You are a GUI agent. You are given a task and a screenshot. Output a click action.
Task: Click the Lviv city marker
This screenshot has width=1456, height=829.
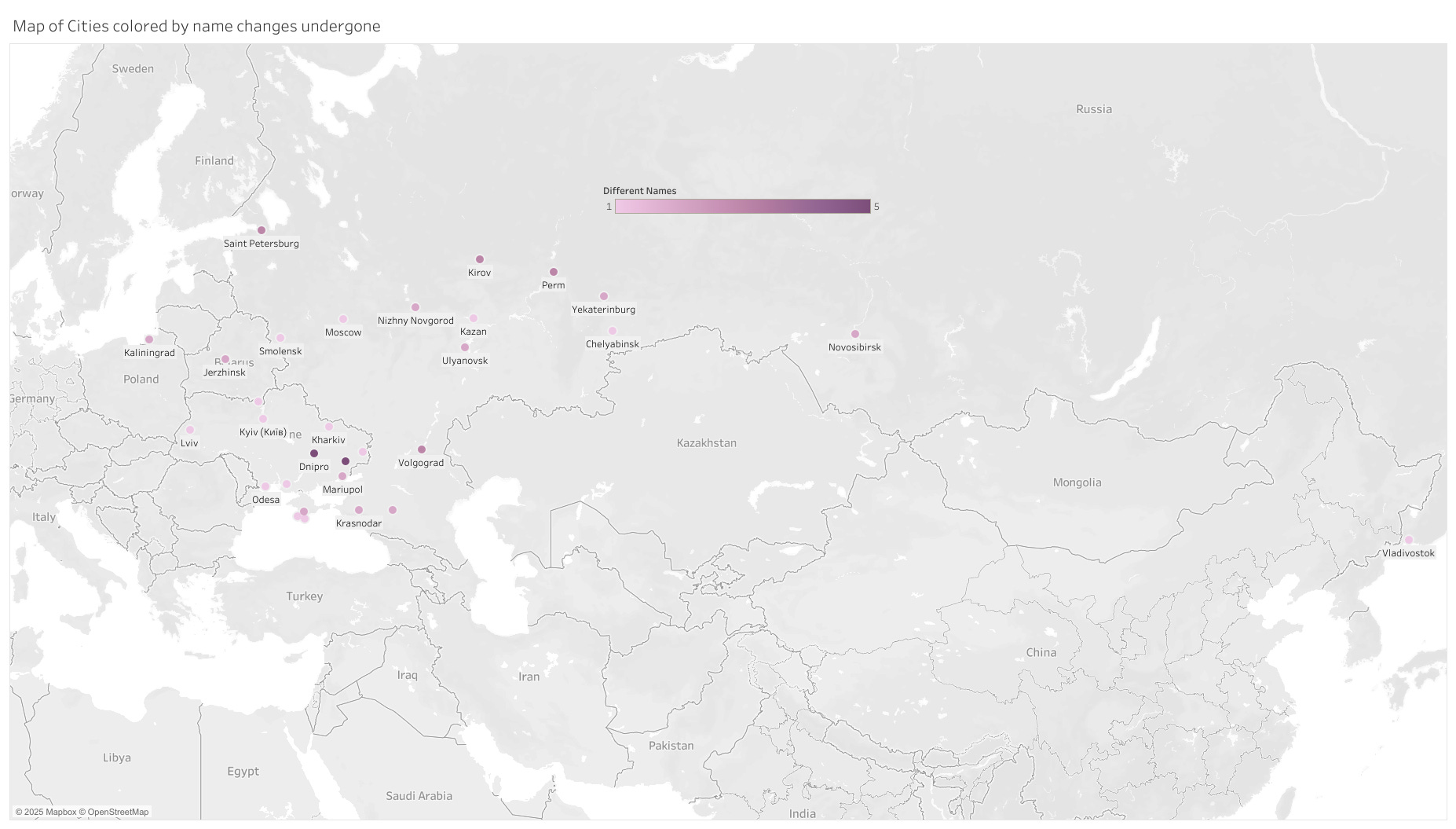click(190, 430)
